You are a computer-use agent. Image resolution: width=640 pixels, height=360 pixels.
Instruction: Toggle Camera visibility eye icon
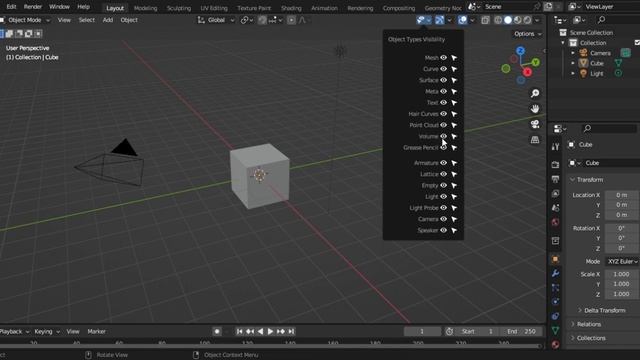pyautogui.click(x=443, y=219)
